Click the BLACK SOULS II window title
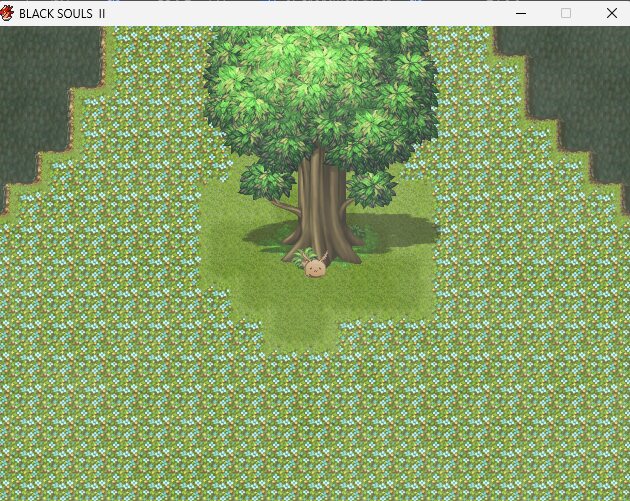Image resolution: width=630 pixels, height=501 pixels. click(62, 14)
